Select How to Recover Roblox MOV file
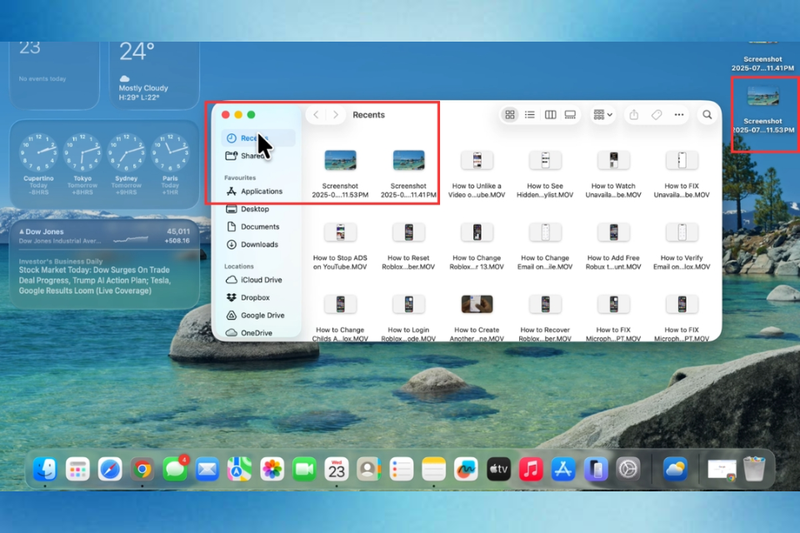Image resolution: width=800 pixels, height=533 pixels. 545,317
